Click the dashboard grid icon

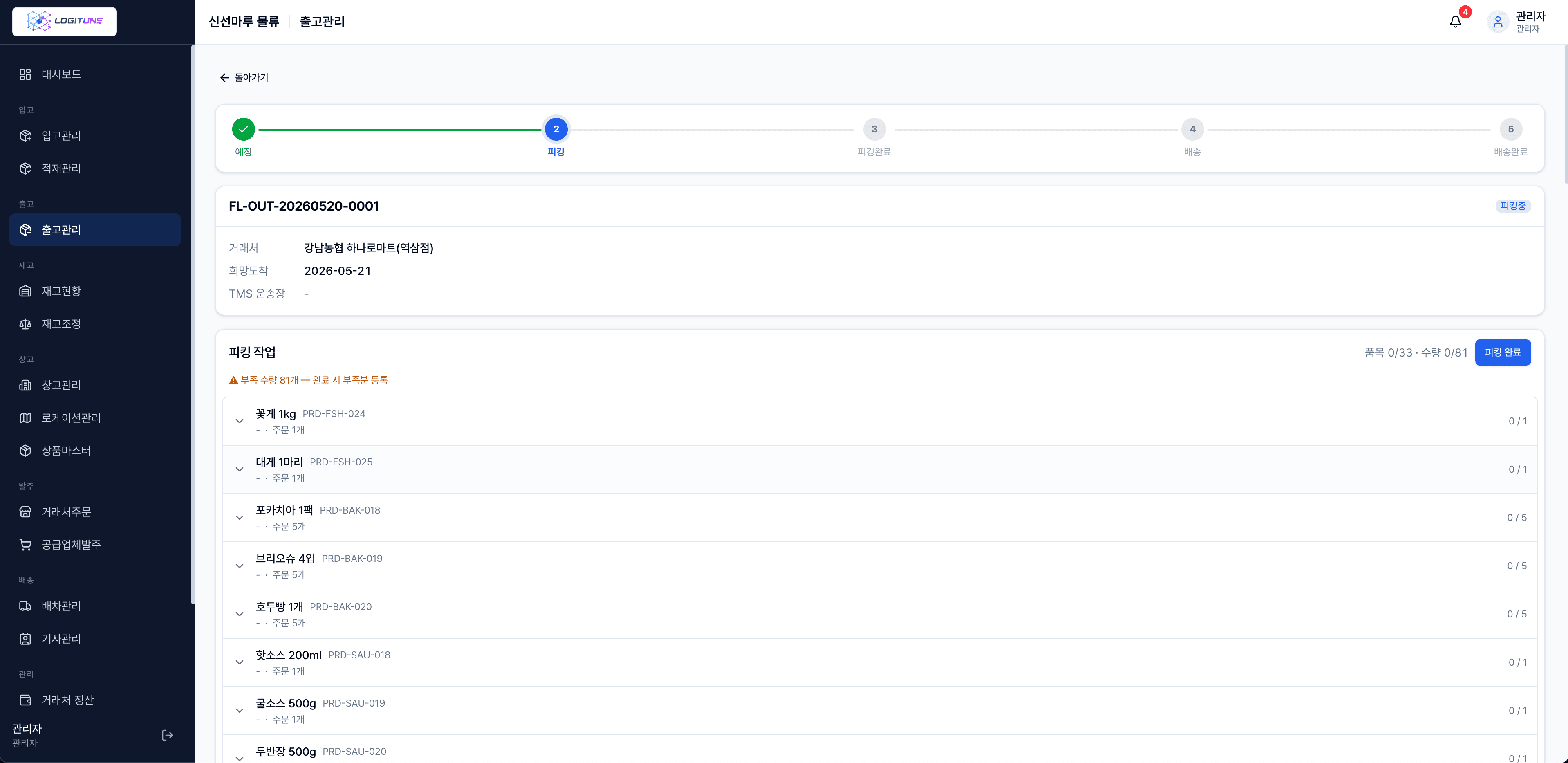[x=25, y=74]
